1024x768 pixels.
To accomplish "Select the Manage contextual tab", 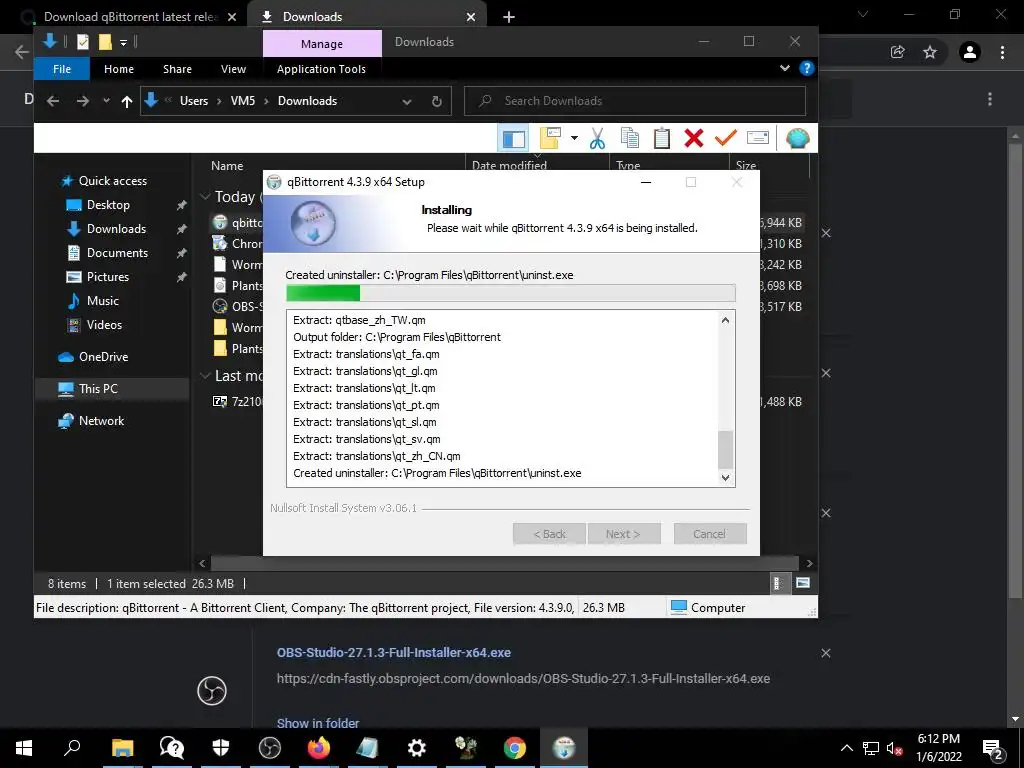I will (x=322, y=44).
